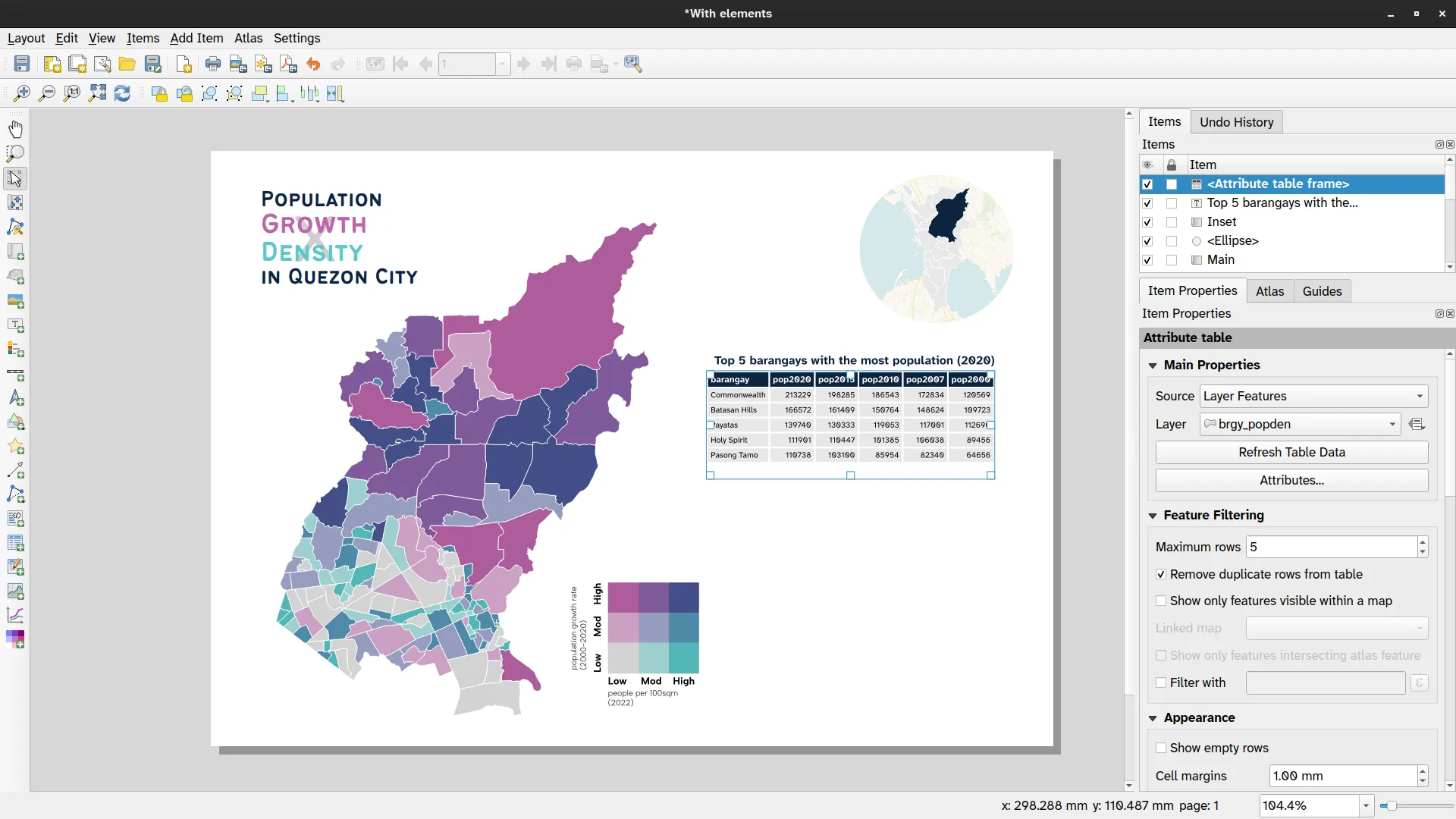Collapse the Feature Filtering section

click(x=1153, y=516)
